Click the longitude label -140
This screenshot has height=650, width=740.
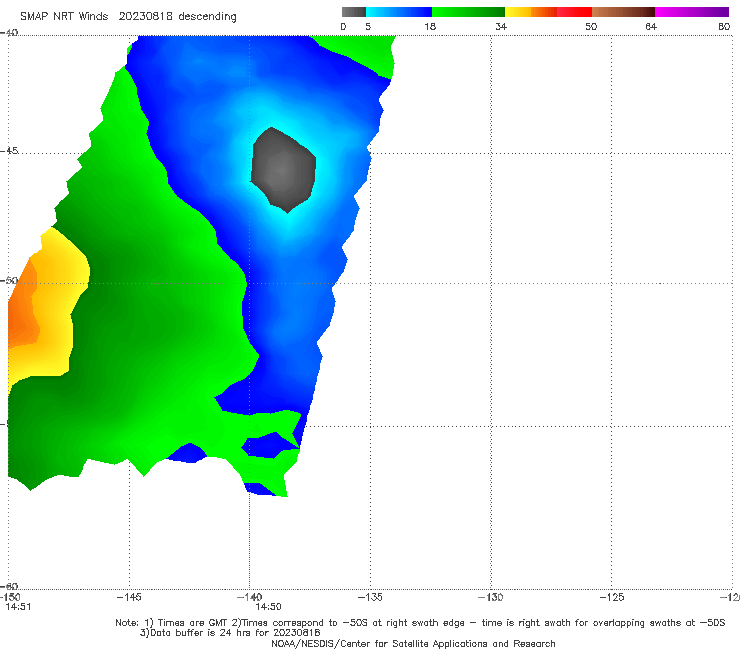249,597
